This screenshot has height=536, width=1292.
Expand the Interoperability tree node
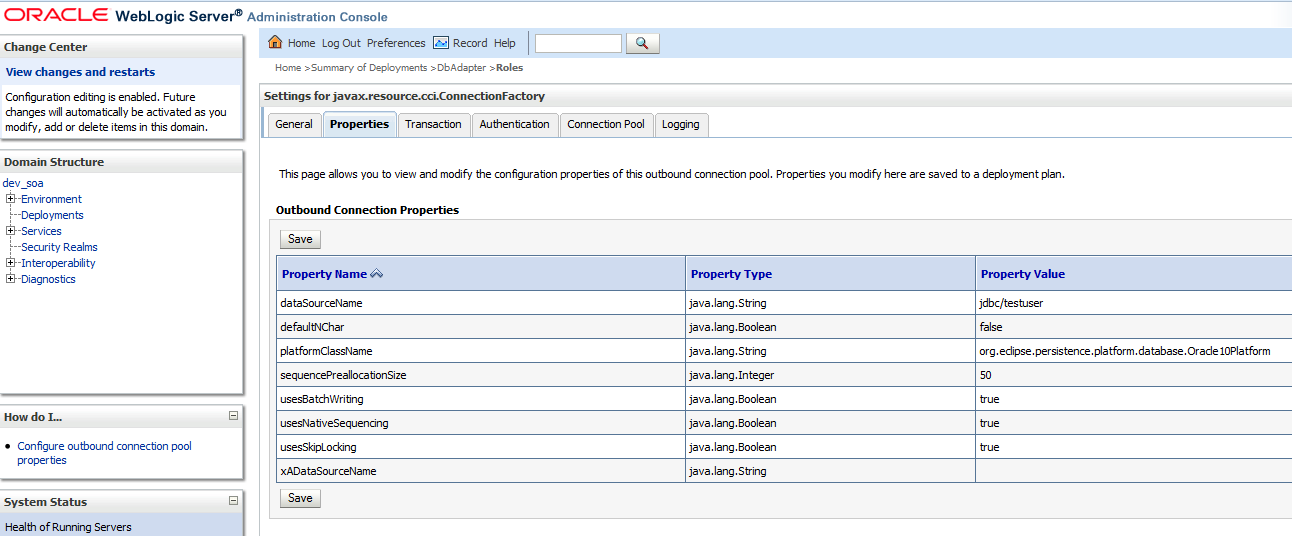point(11,263)
